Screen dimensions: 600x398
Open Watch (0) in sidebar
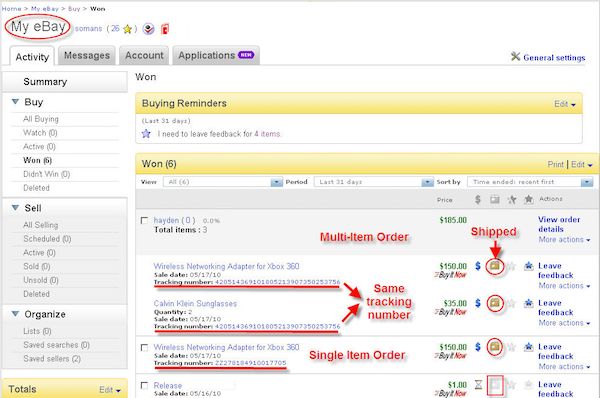[40, 133]
